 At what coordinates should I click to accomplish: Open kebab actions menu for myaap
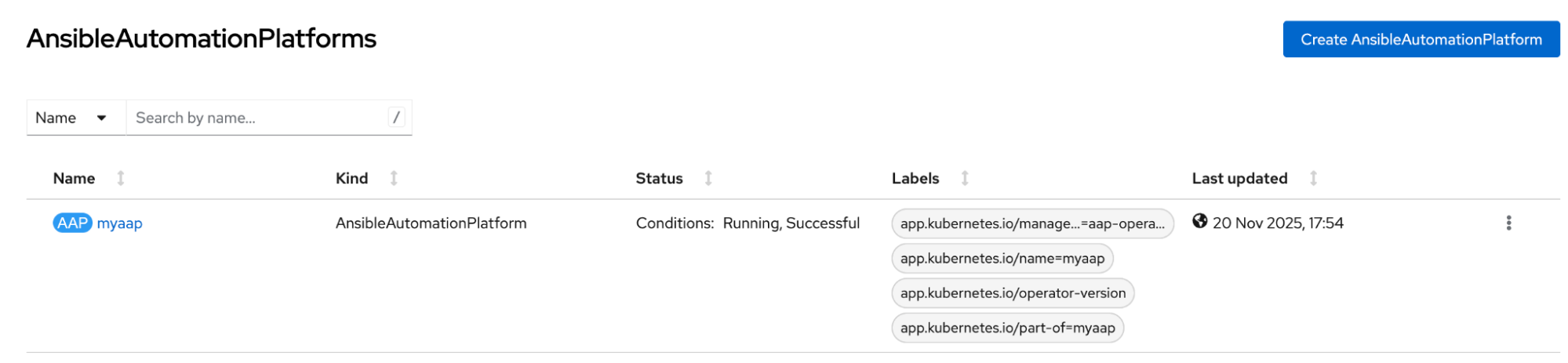(1508, 223)
